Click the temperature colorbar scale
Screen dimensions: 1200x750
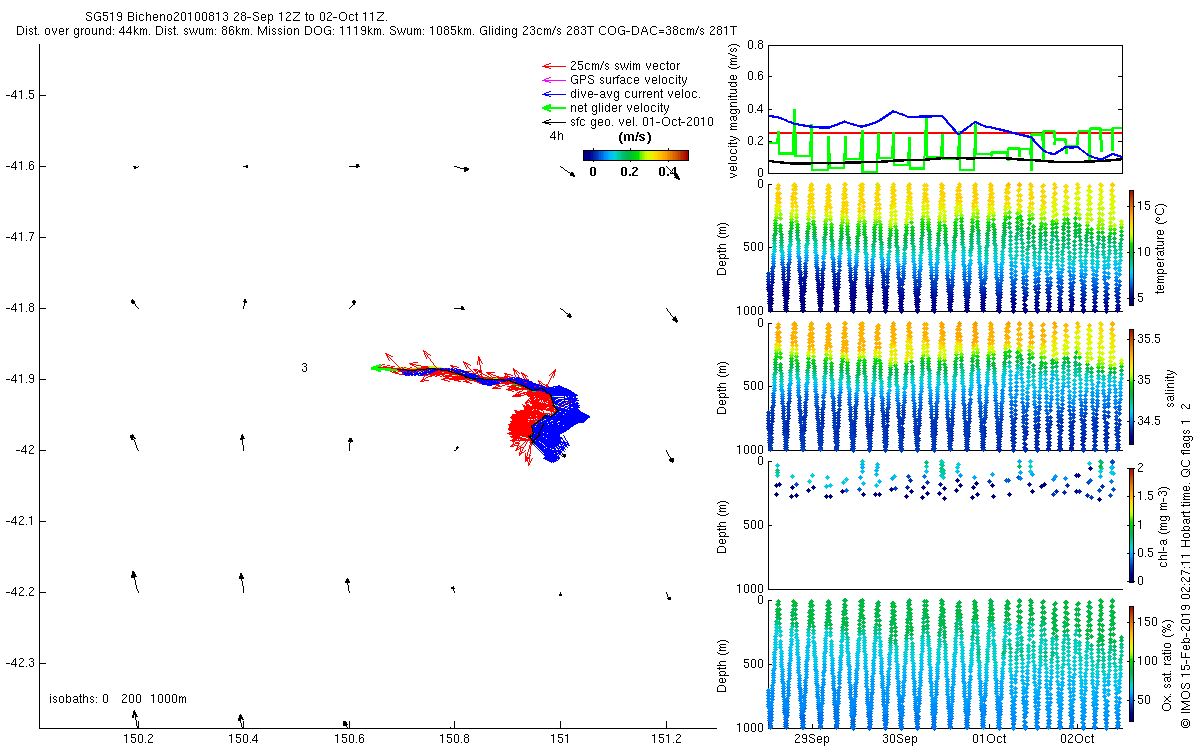tap(1132, 247)
